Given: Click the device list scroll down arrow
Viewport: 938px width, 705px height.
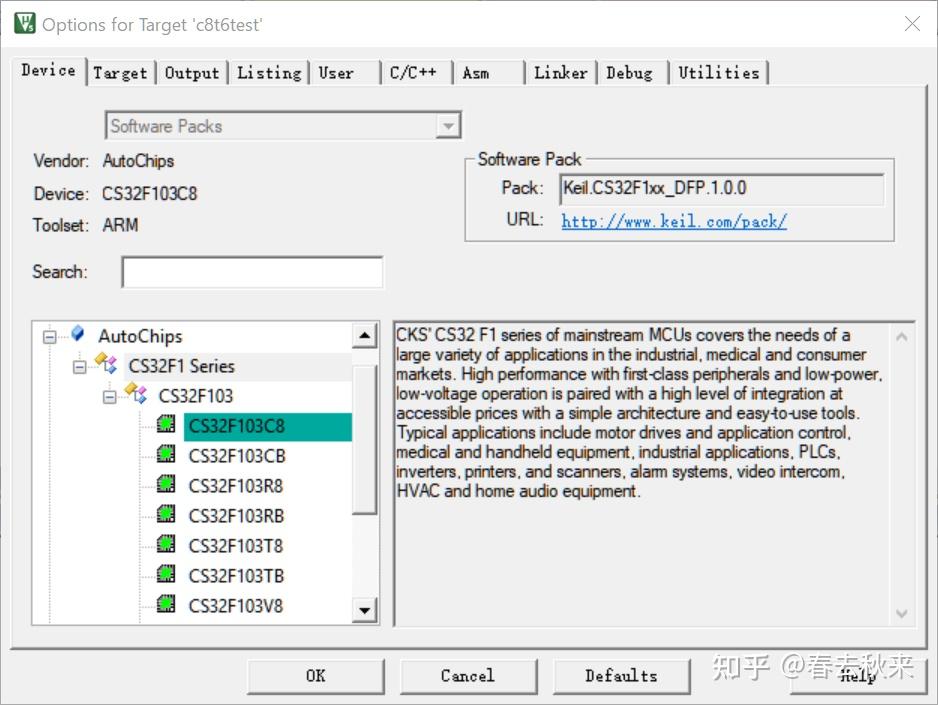Looking at the screenshot, I should (x=364, y=611).
